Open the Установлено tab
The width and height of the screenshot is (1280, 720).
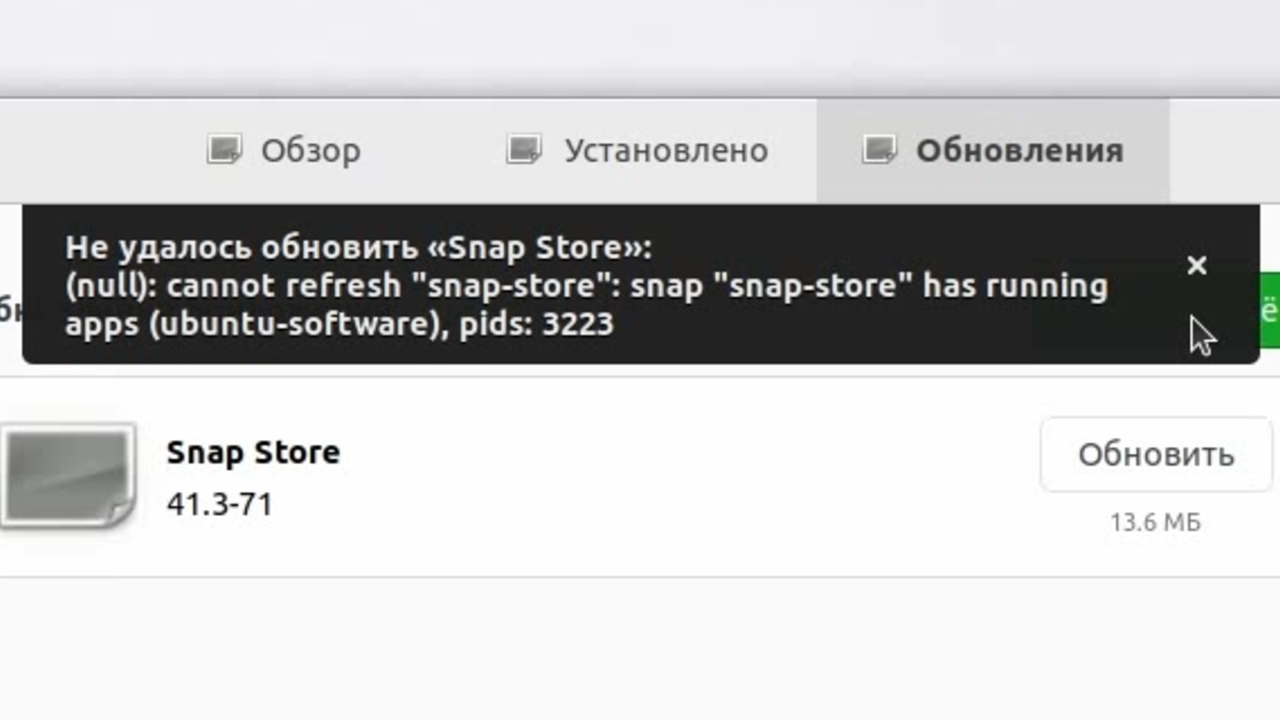click(666, 151)
